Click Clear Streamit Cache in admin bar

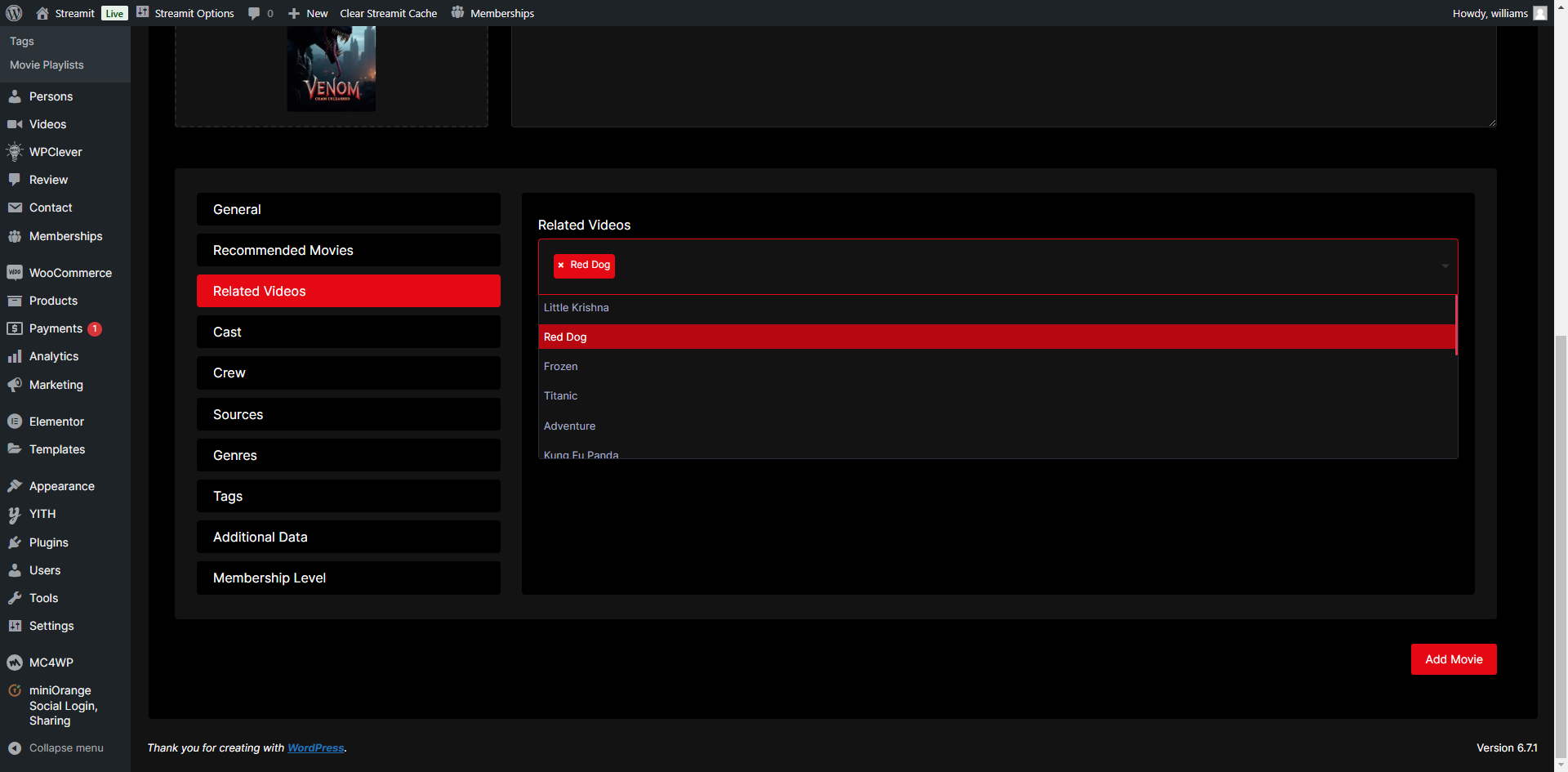pyautogui.click(x=389, y=13)
